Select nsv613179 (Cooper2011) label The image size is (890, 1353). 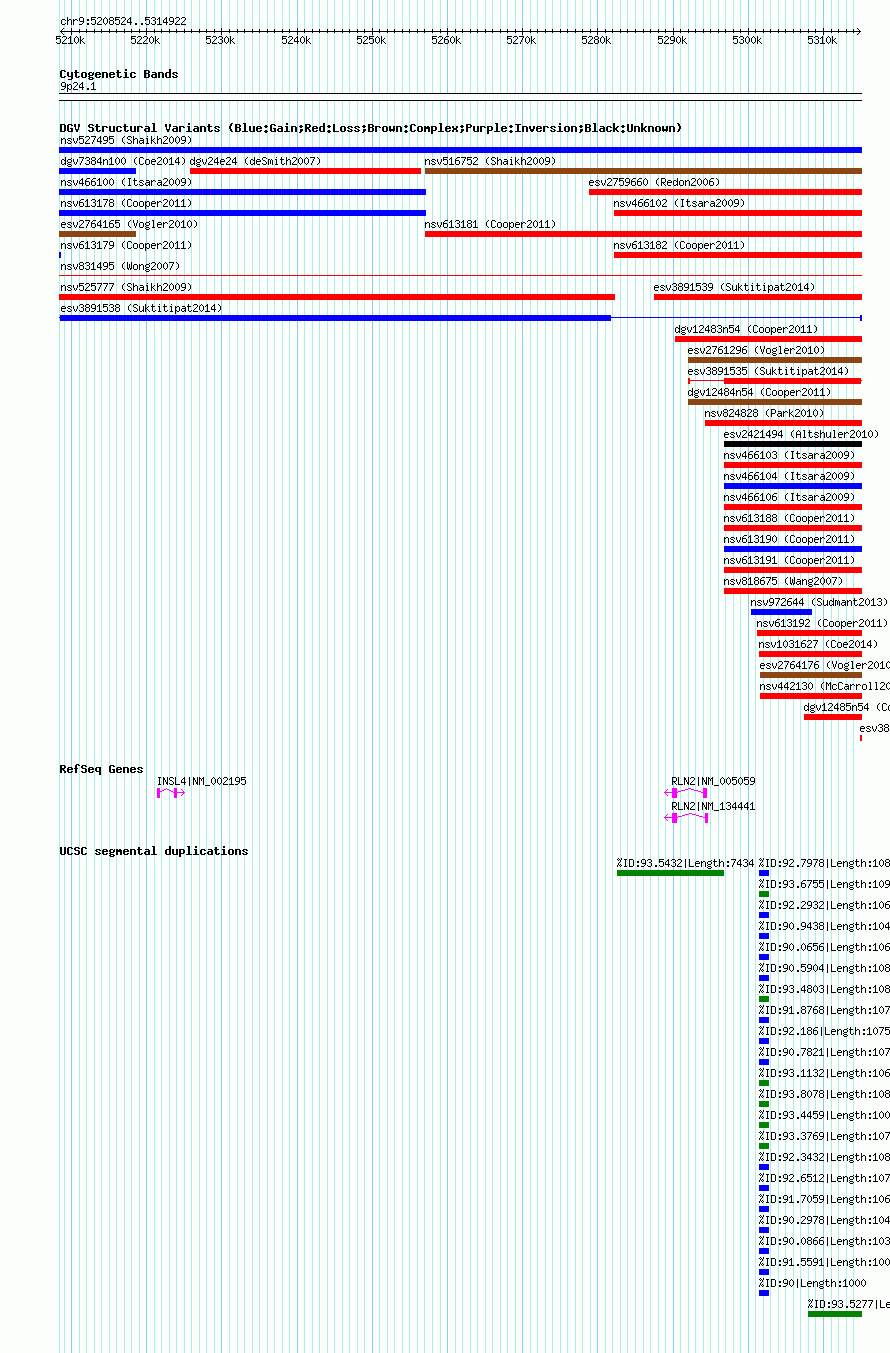126,245
